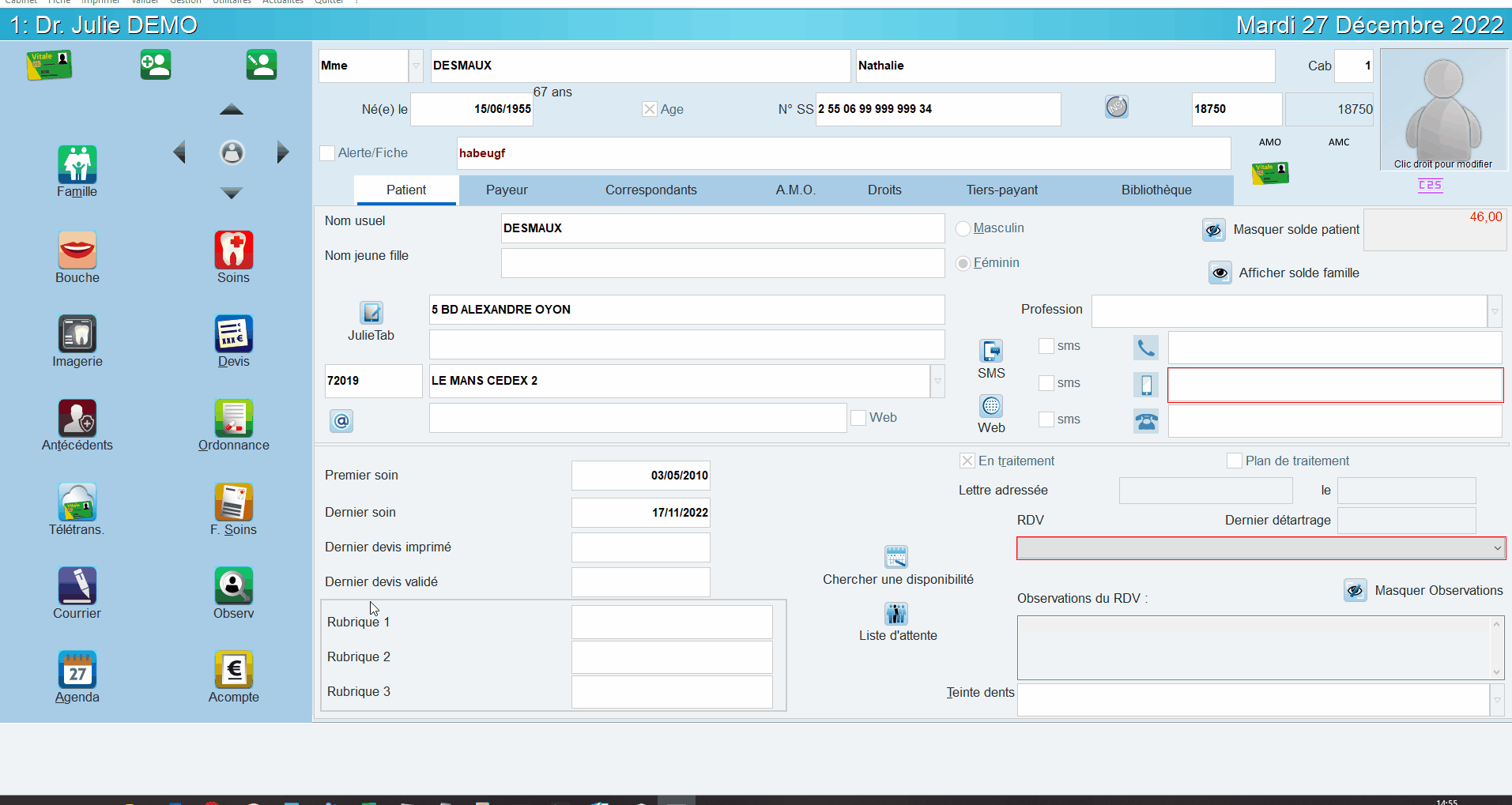Open the Tiers-payant tab
The width and height of the screenshot is (1512, 805).
(x=1001, y=190)
